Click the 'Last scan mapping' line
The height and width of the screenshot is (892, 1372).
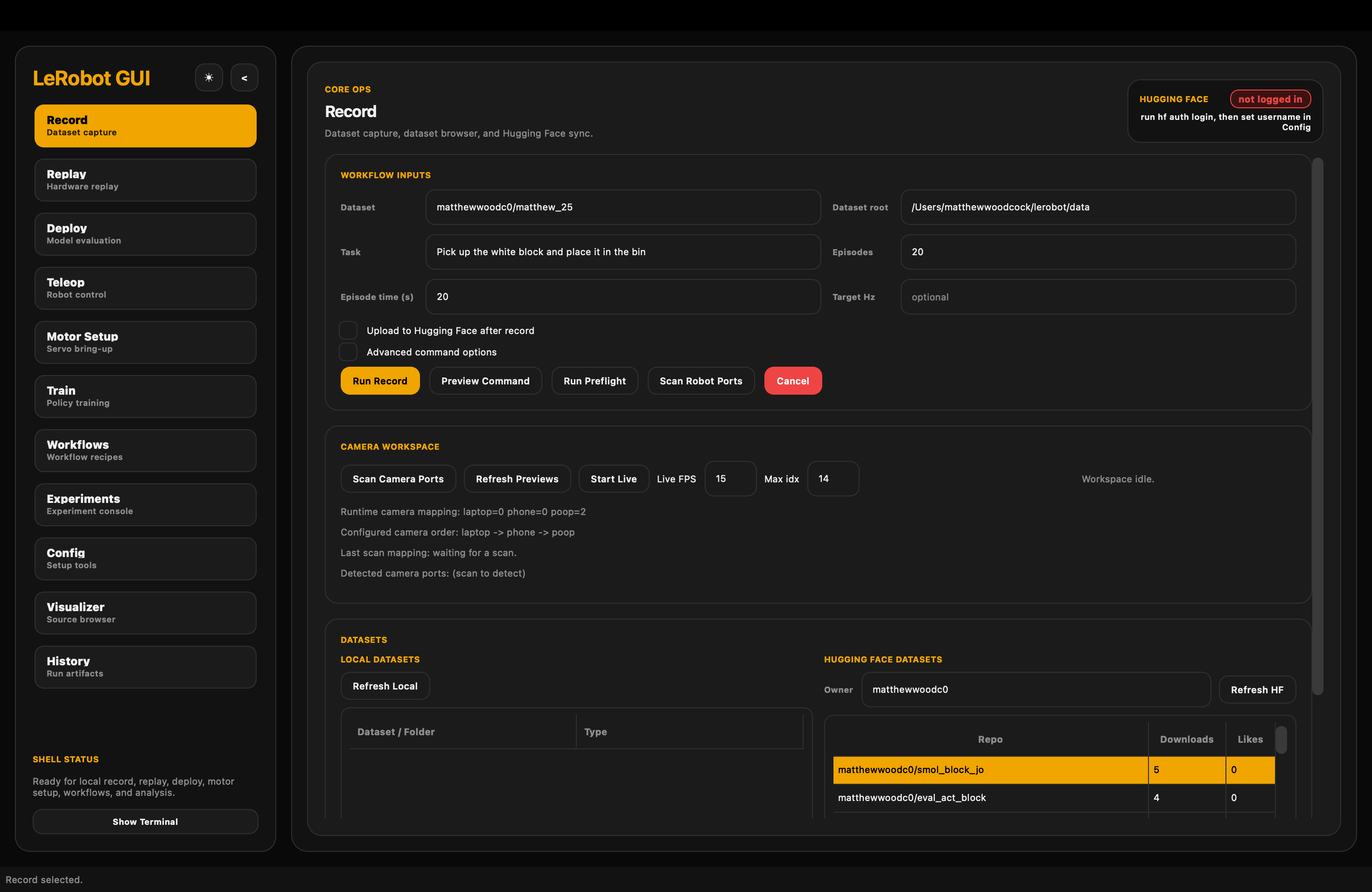tap(428, 553)
